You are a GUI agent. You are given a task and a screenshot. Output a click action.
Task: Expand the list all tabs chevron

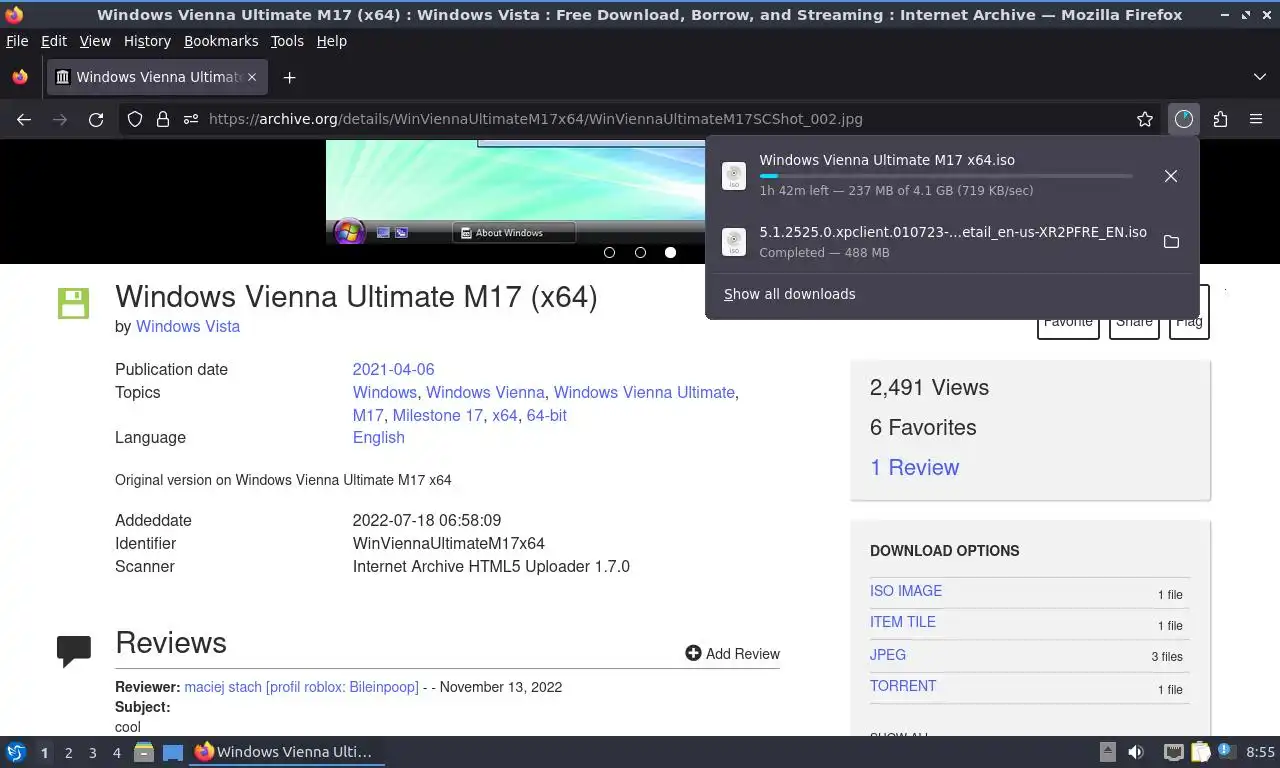pyautogui.click(x=1259, y=77)
